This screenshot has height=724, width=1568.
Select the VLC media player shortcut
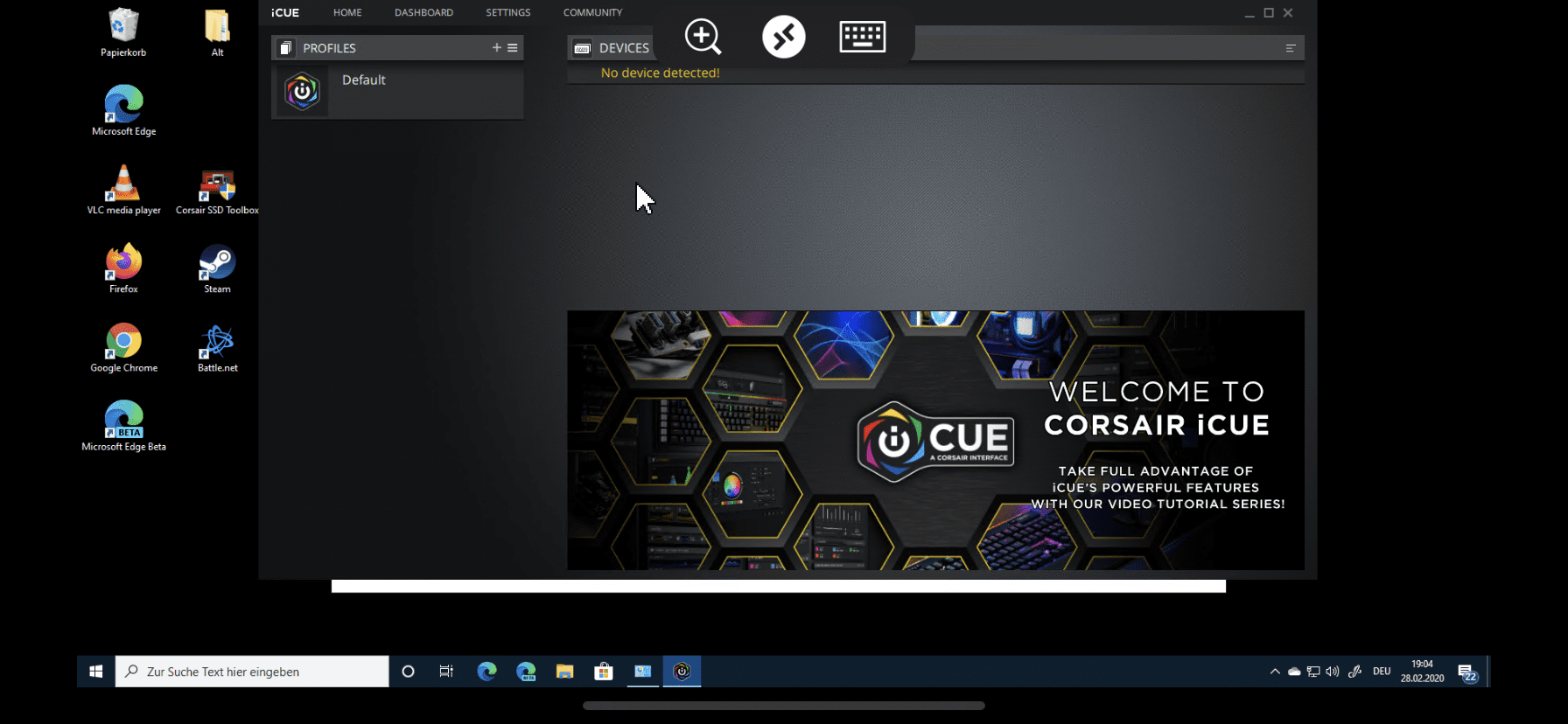123,190
